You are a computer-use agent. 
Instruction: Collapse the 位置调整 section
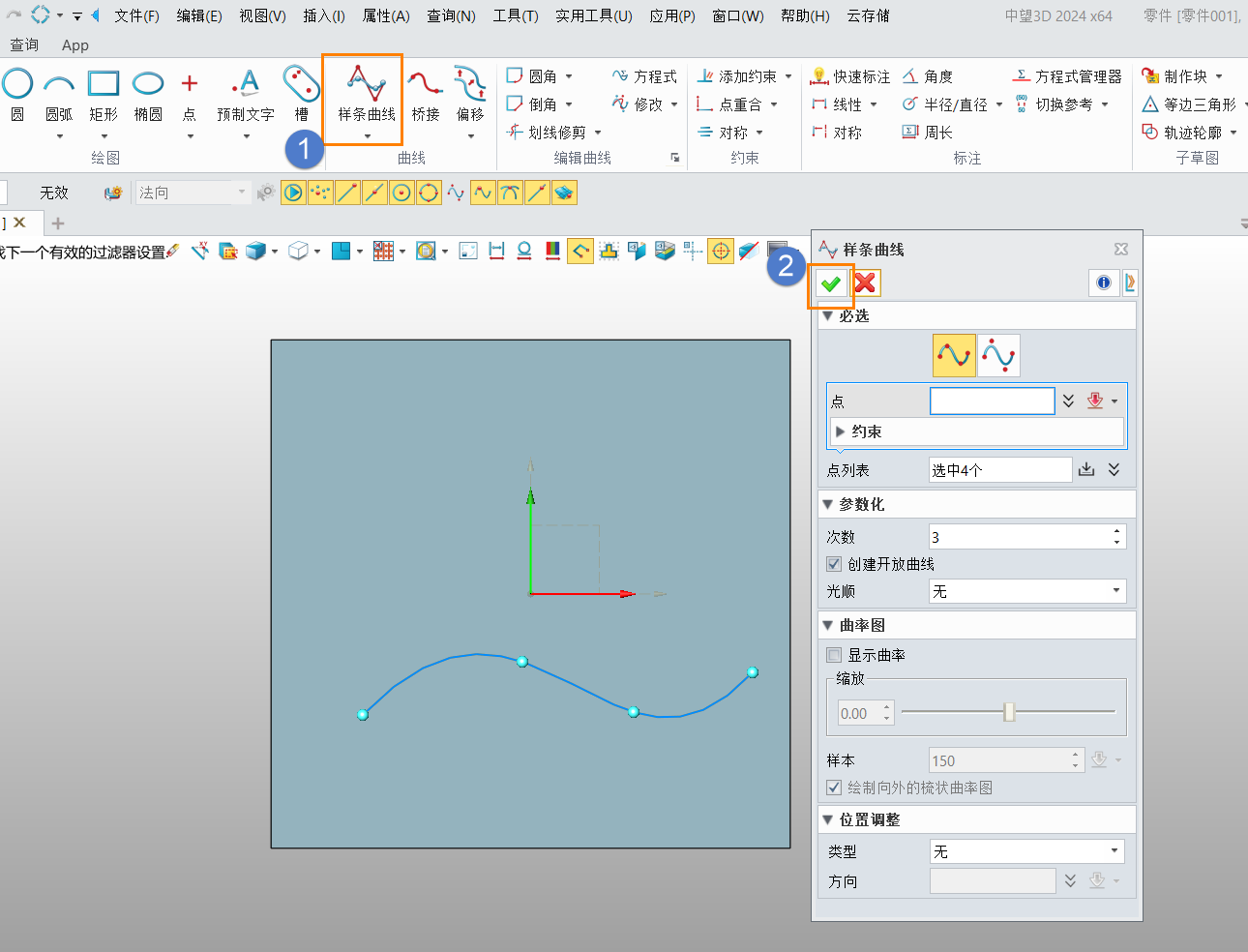(x=828, y=819)
